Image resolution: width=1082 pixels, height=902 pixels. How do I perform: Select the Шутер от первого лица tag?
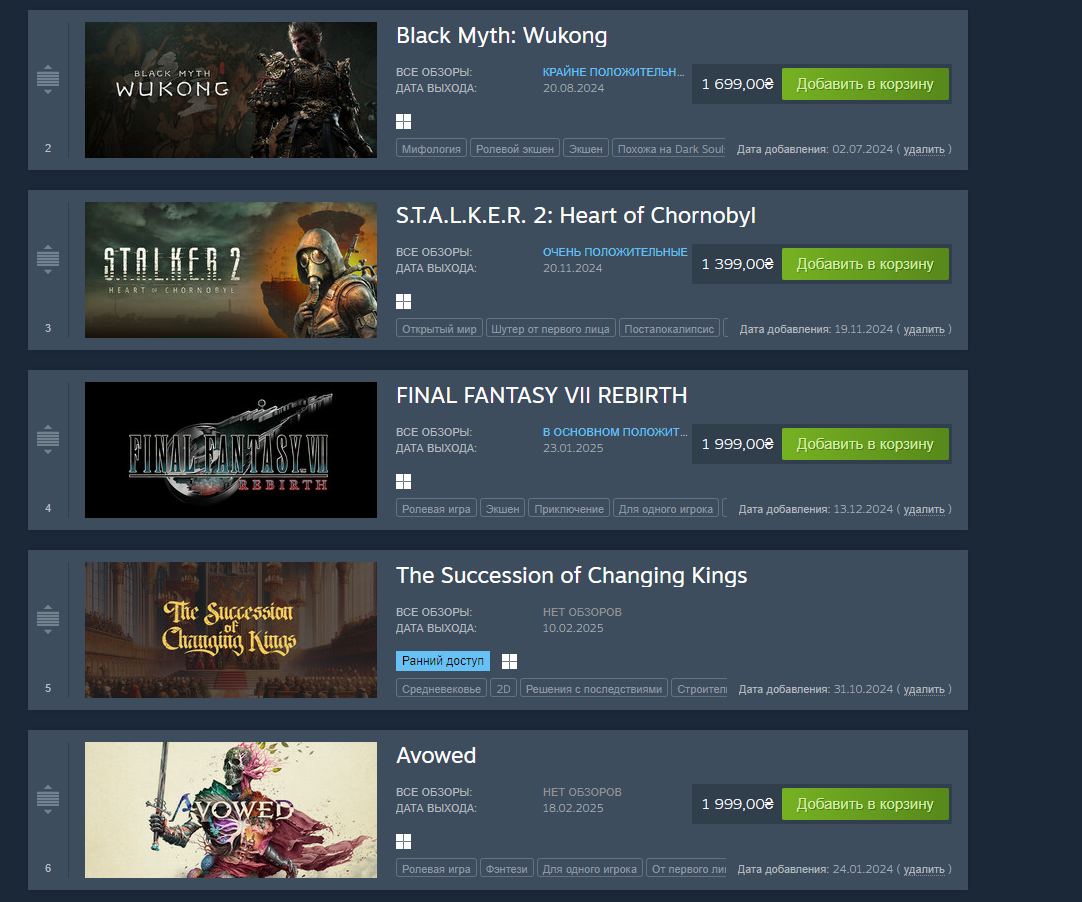click(x=550, y=329)
